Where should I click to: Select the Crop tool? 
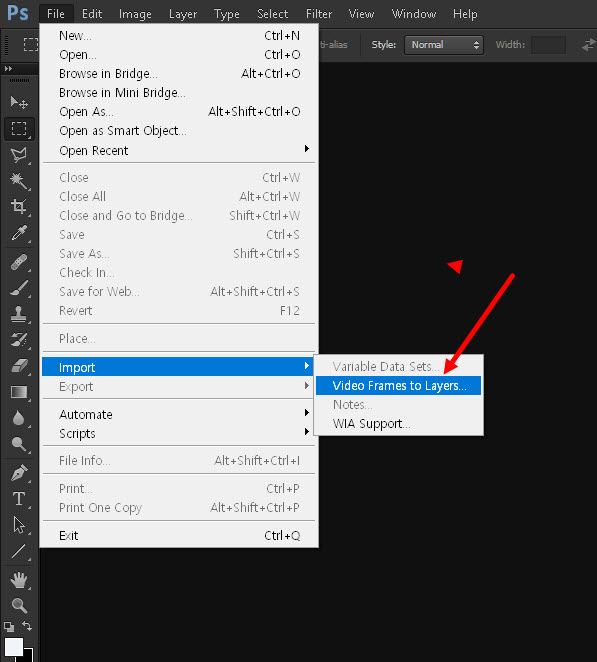(19, 206)
